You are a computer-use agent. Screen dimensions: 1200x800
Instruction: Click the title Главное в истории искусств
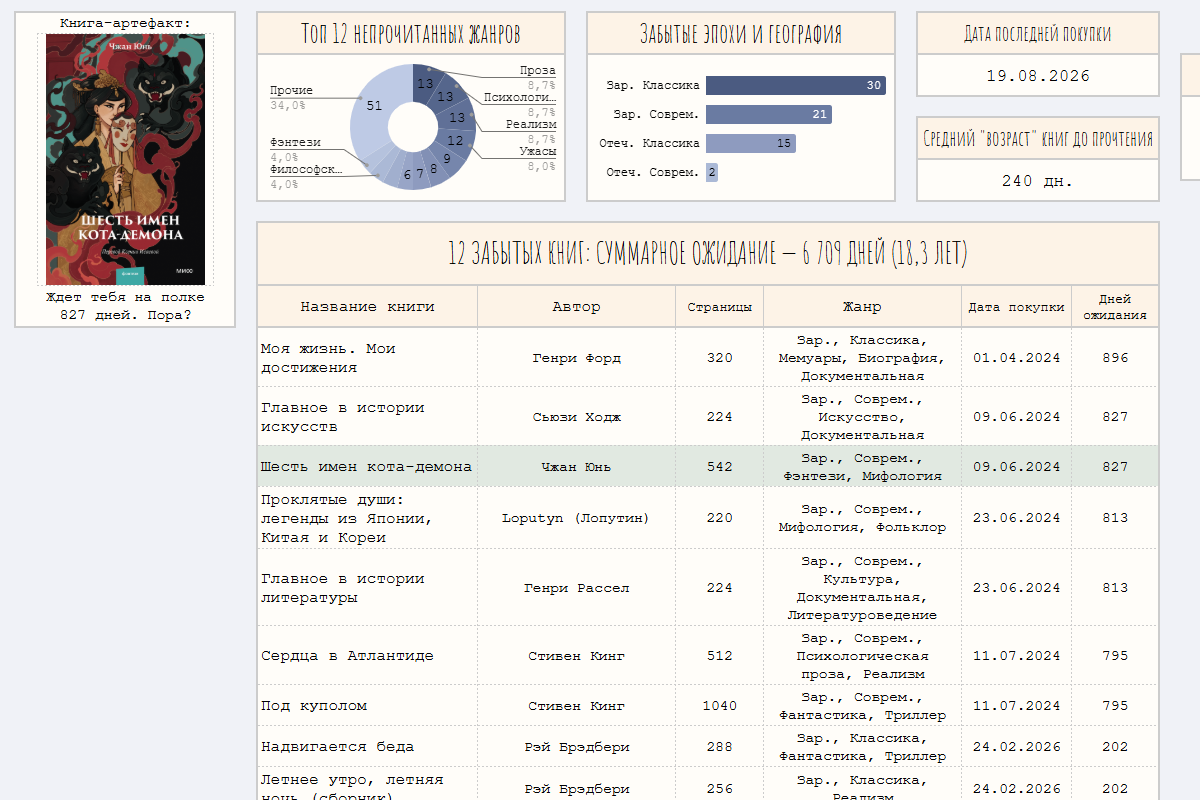(343, 417)
